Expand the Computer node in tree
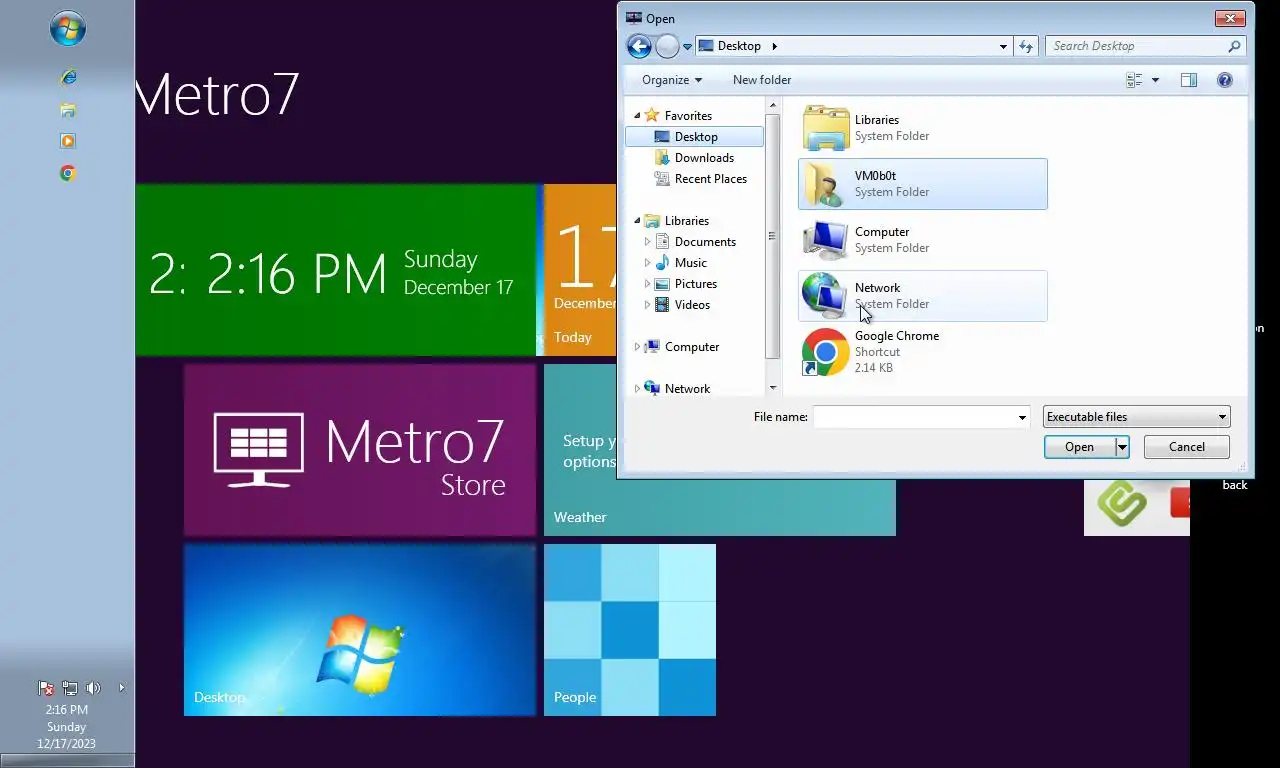The width and height of the screenshot is (1280, 768). click(x=638, y=347)
